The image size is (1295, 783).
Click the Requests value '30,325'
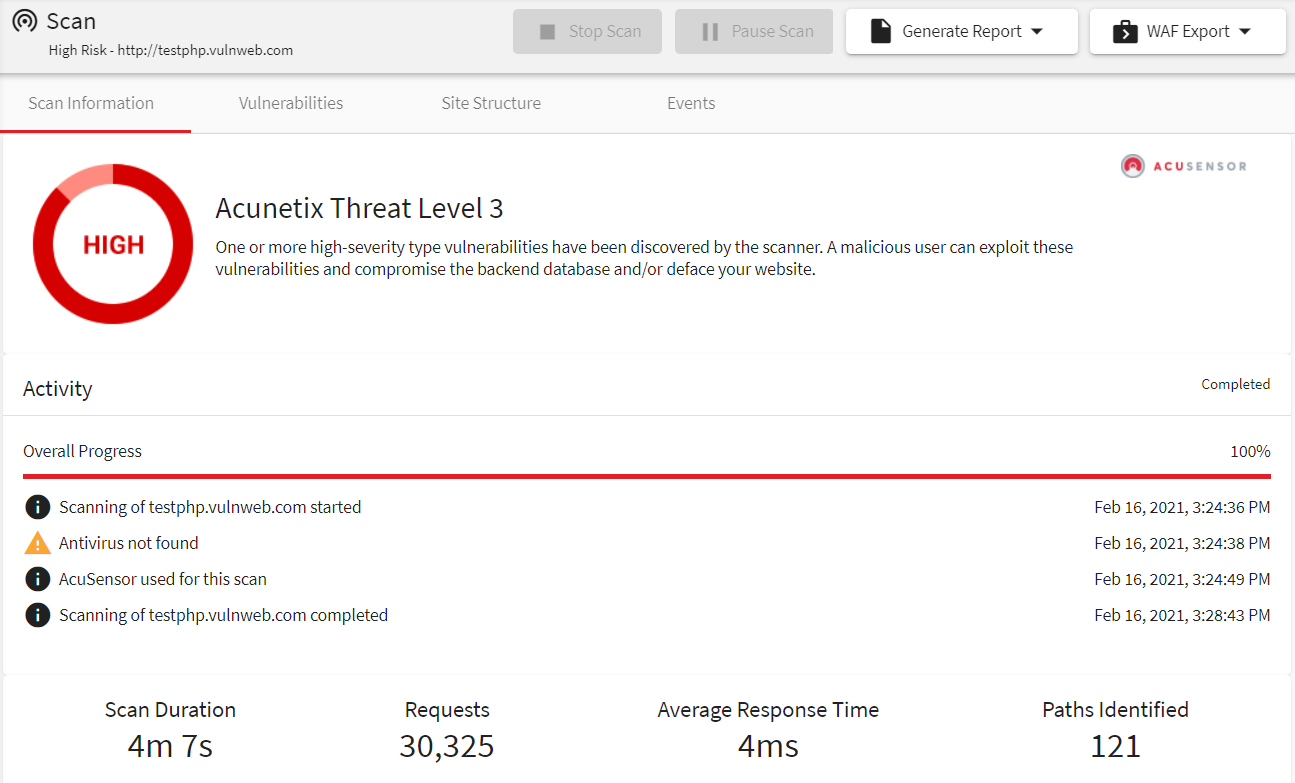click(x=447, y=746)
